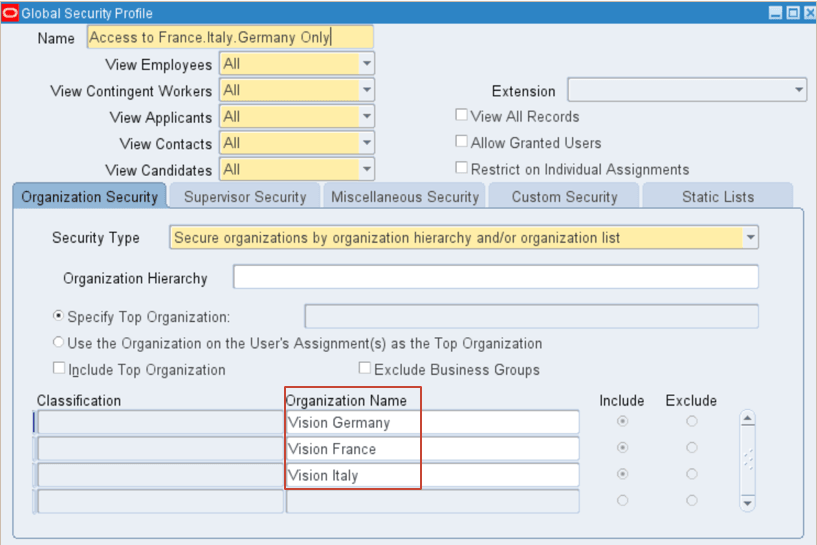Click the Classification field for Vision Italy row
The width and height of the screenshot is (817, 545).
(x=160, y=475)
